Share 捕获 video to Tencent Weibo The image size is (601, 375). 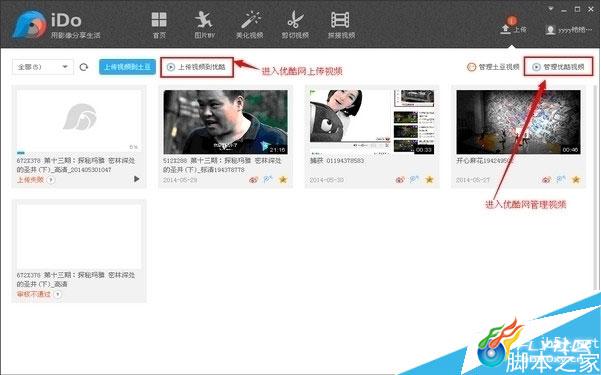coord(414,179)
